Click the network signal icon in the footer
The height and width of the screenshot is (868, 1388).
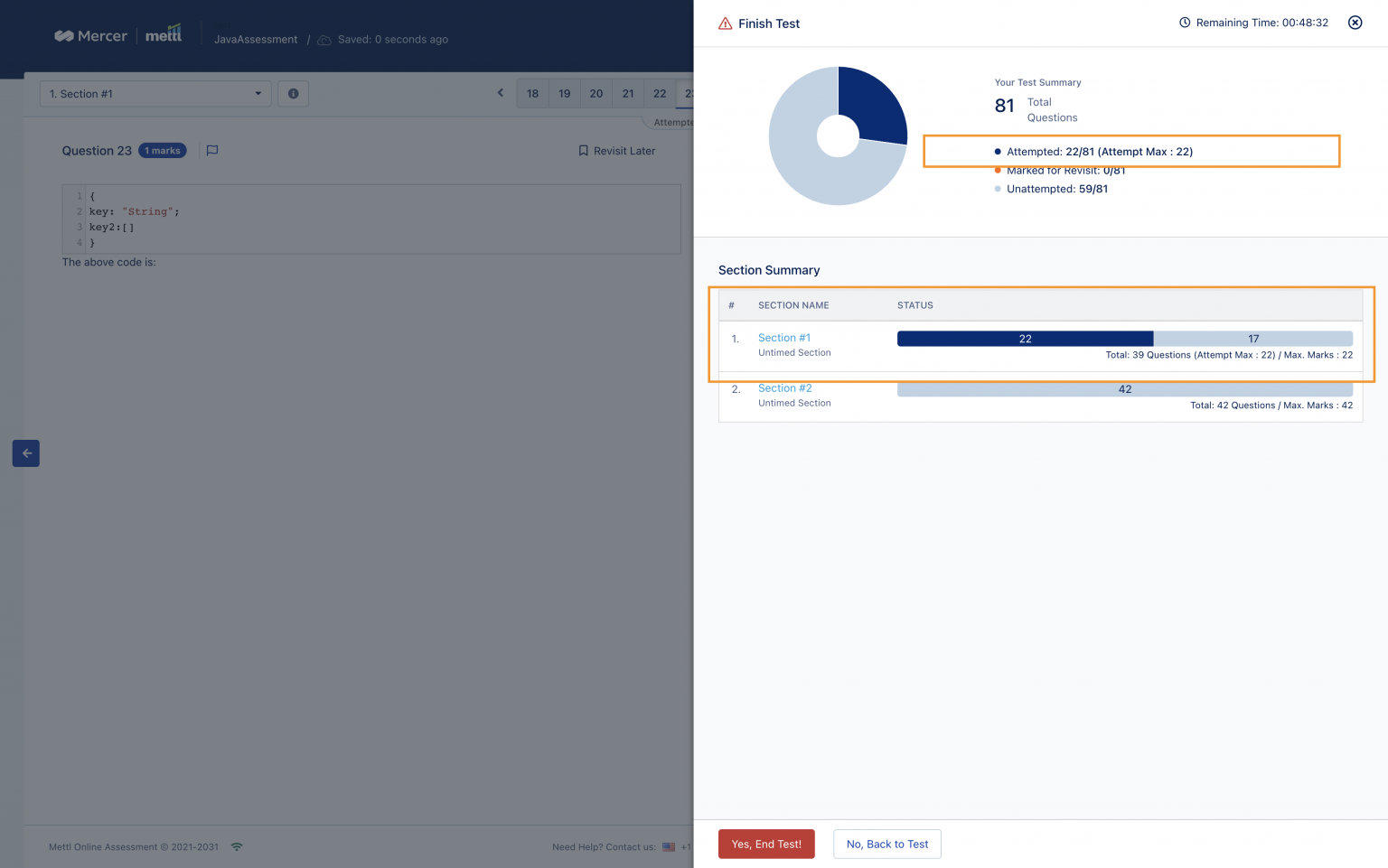click(x=237, y=846)
